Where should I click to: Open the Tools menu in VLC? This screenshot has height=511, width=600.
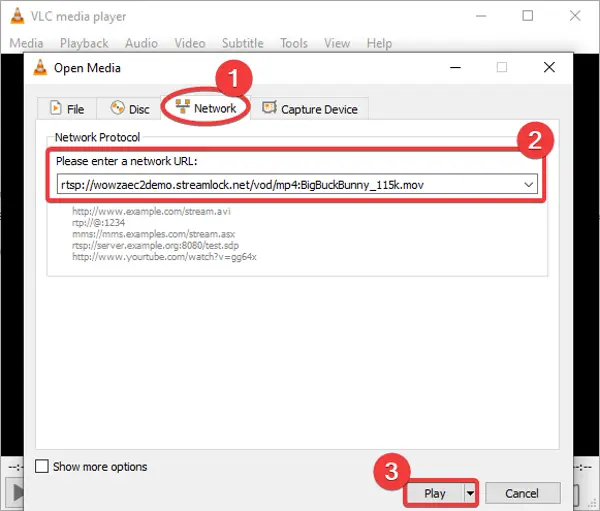coord(294,43)
